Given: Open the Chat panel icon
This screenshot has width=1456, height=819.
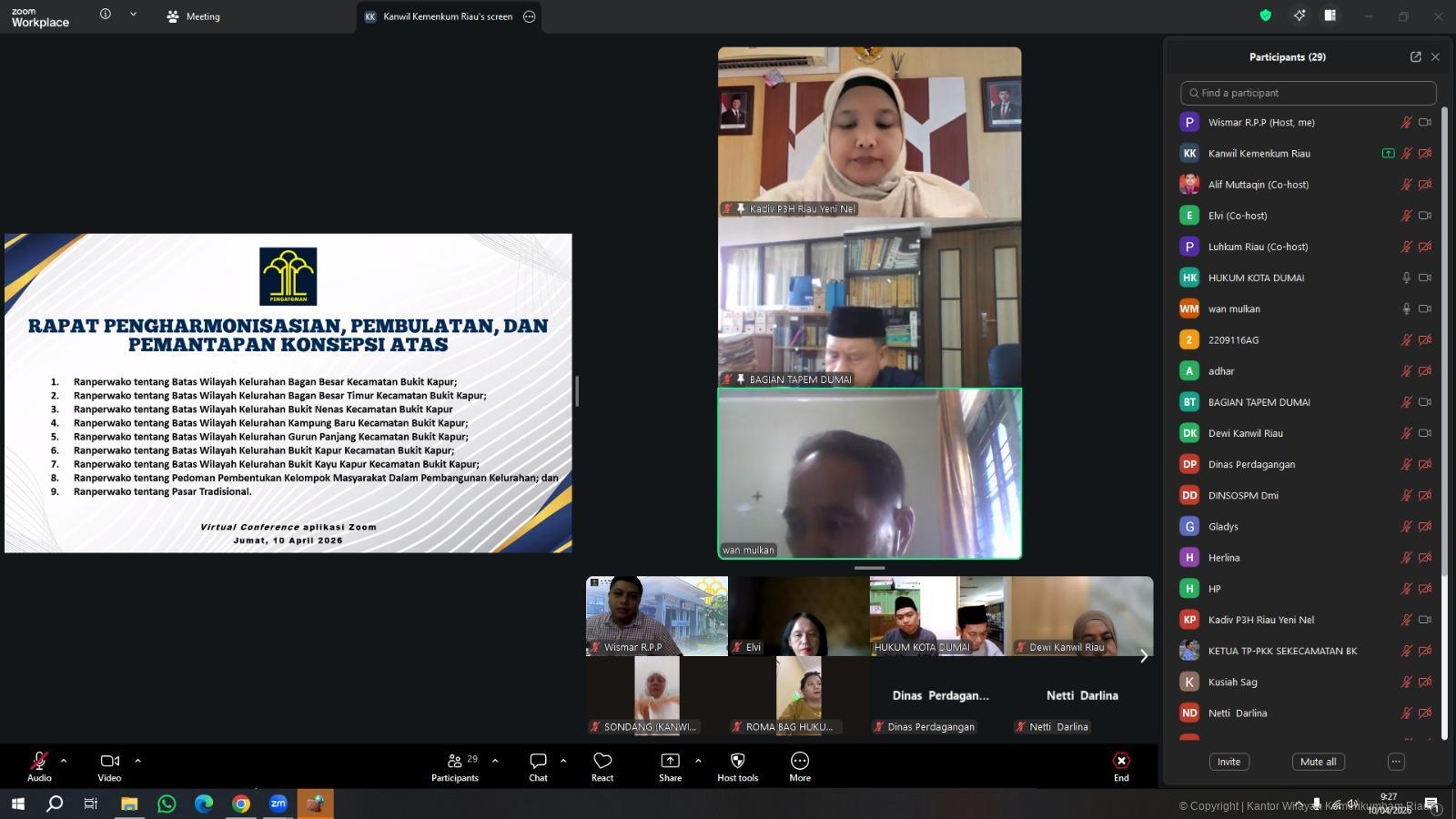Looking at the screenshot, I should point(538,761).
